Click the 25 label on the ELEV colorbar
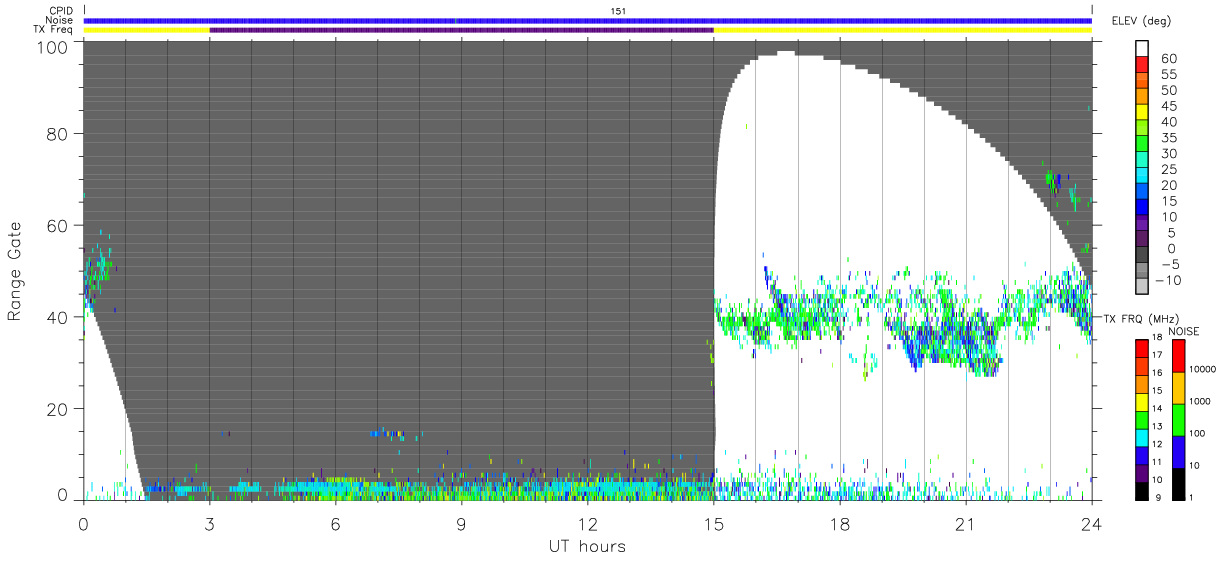The width and height of the screenshot is (1228, 567). 1169,170
